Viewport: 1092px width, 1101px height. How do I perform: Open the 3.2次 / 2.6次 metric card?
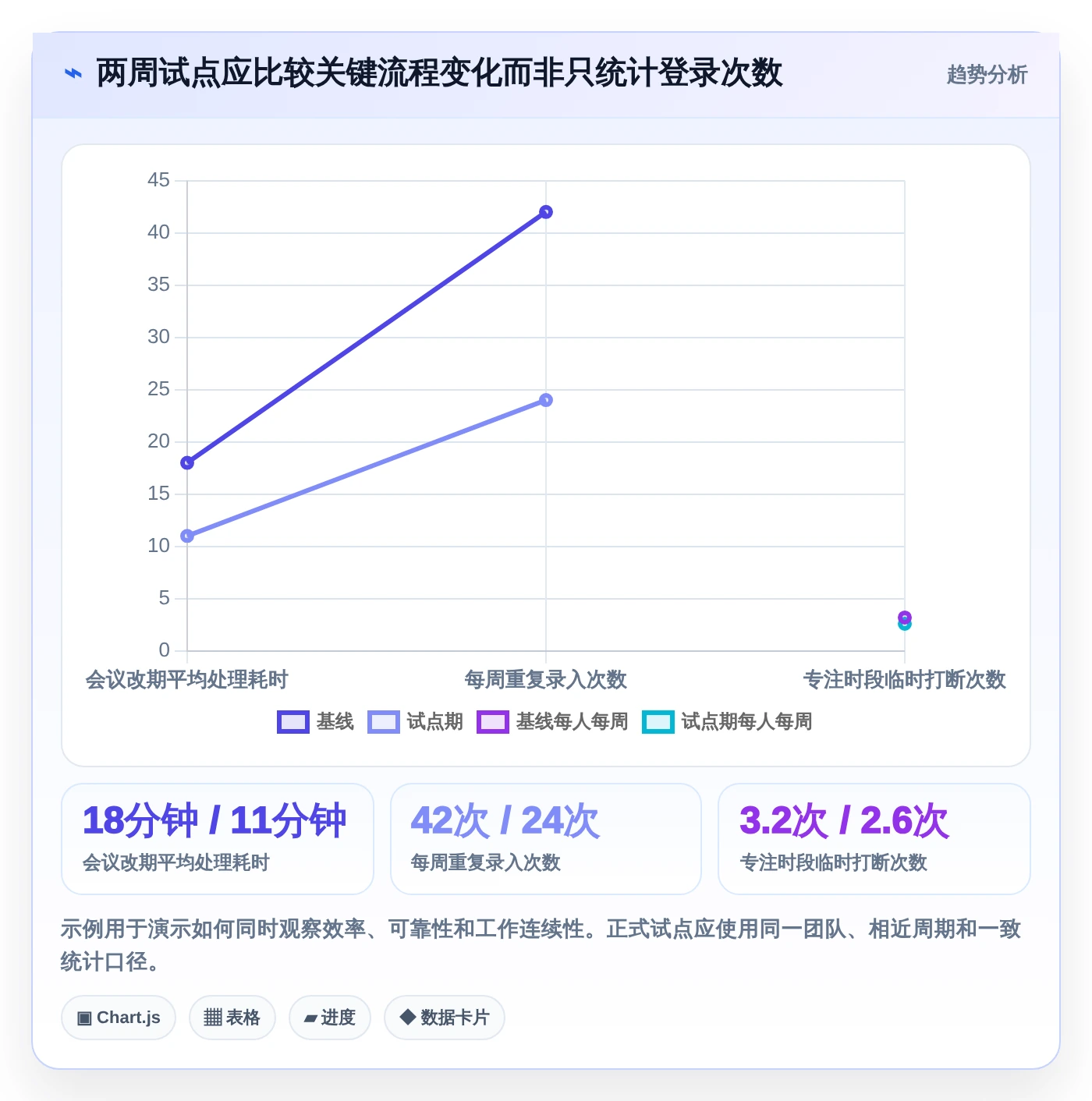[874, 839]
